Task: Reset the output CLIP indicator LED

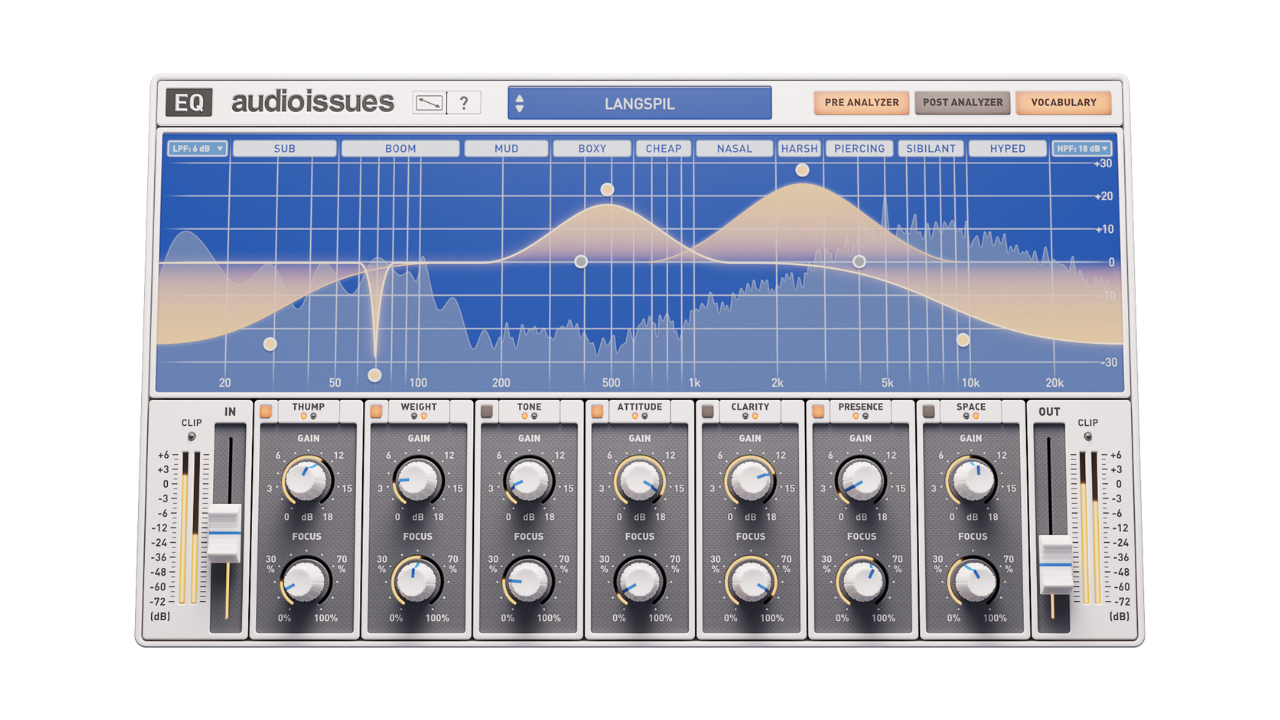Action: pyautogui.click(x=1088, y=437)
